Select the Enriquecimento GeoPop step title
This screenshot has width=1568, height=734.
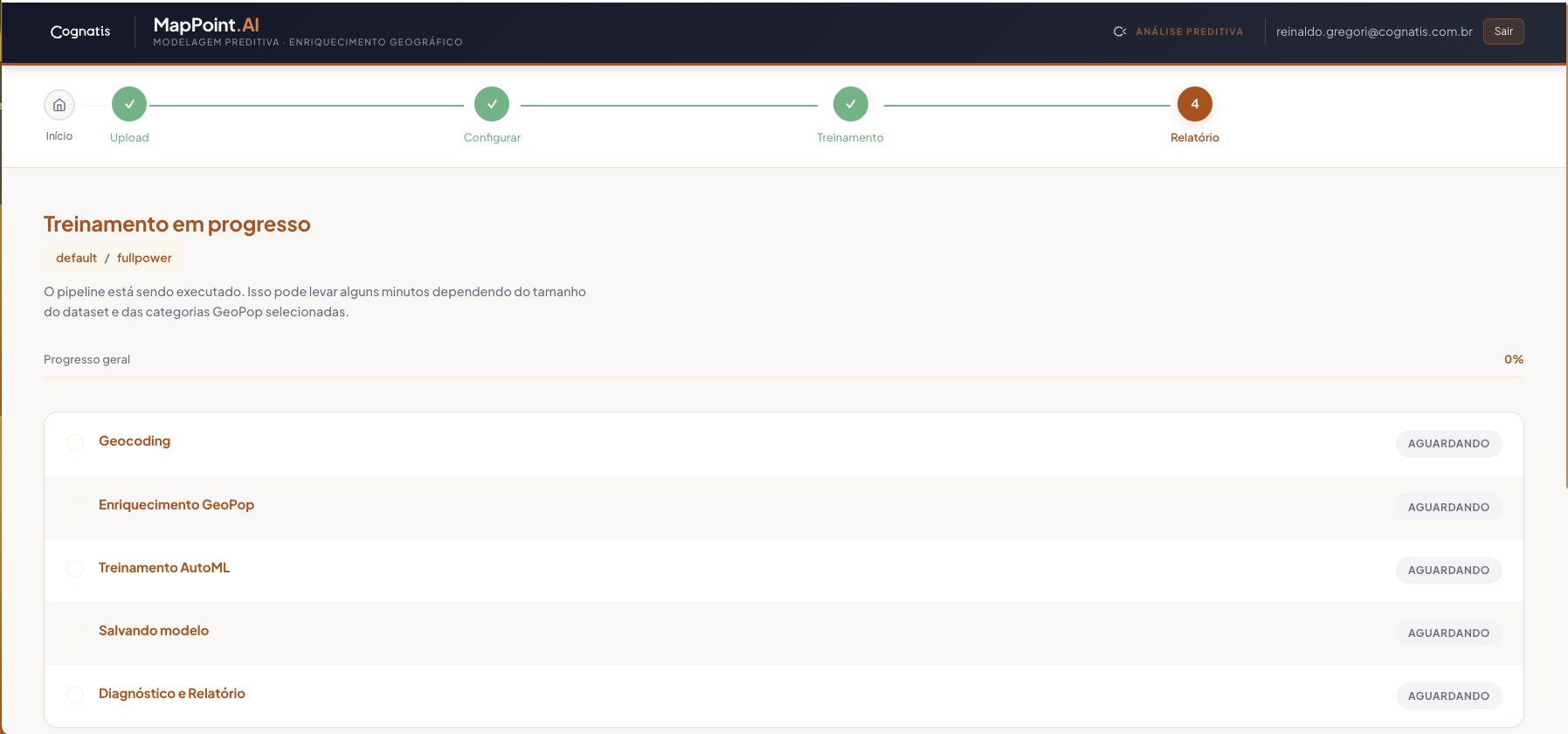pos(176,505)
